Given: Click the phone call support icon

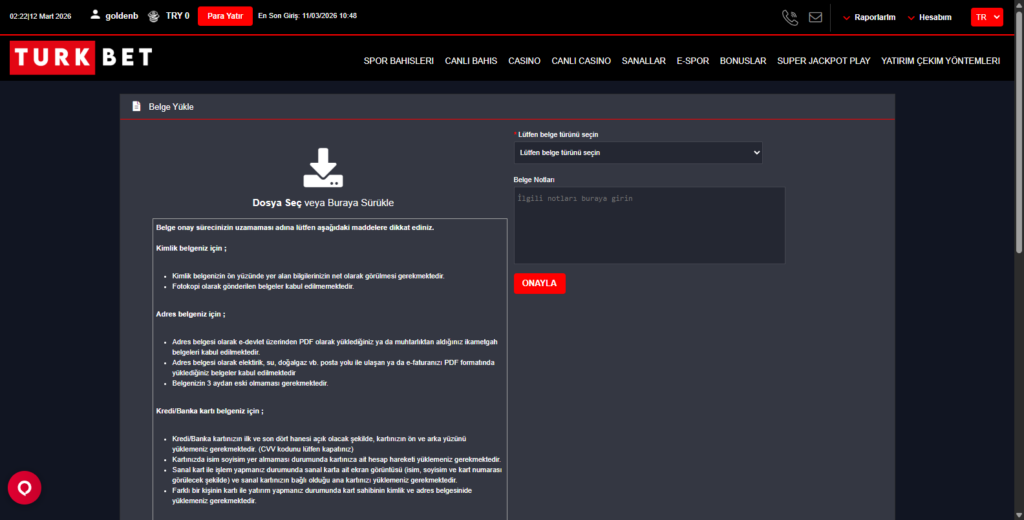Looking at the screenshot, I should pos(790,17).
